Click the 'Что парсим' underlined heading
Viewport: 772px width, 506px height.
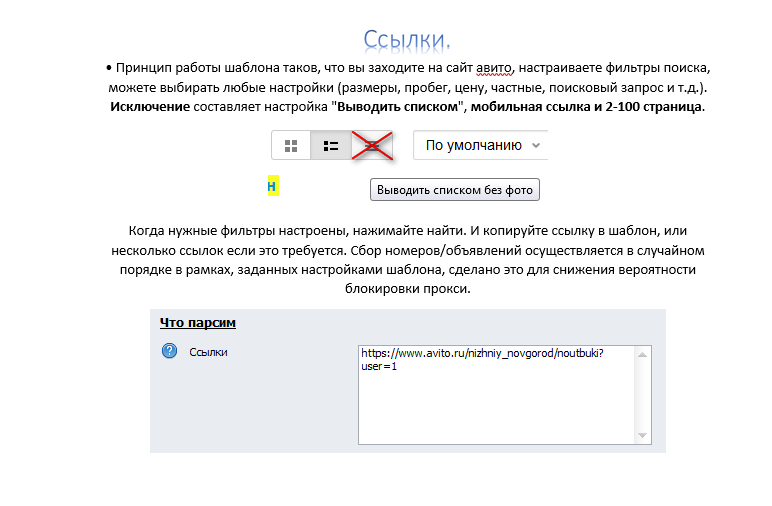pos(197,323)
